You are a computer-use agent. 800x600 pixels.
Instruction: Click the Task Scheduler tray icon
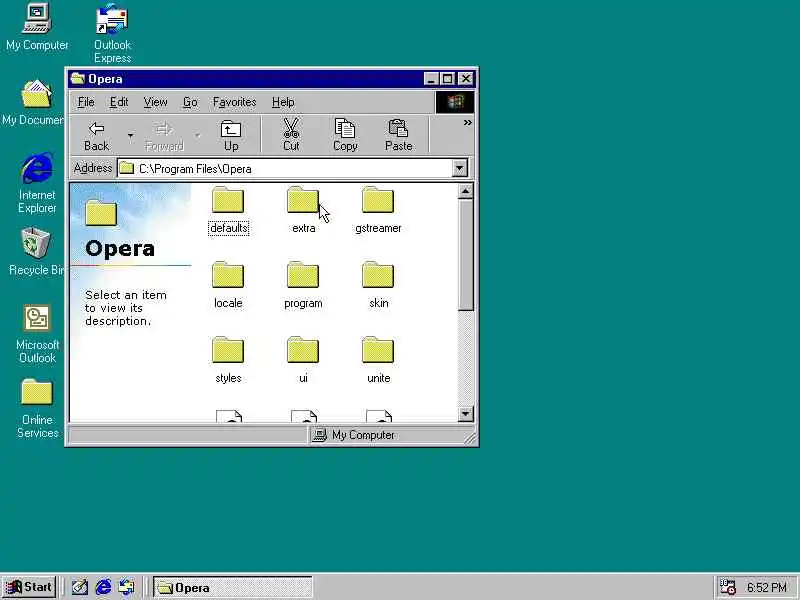tap(727, 587)
